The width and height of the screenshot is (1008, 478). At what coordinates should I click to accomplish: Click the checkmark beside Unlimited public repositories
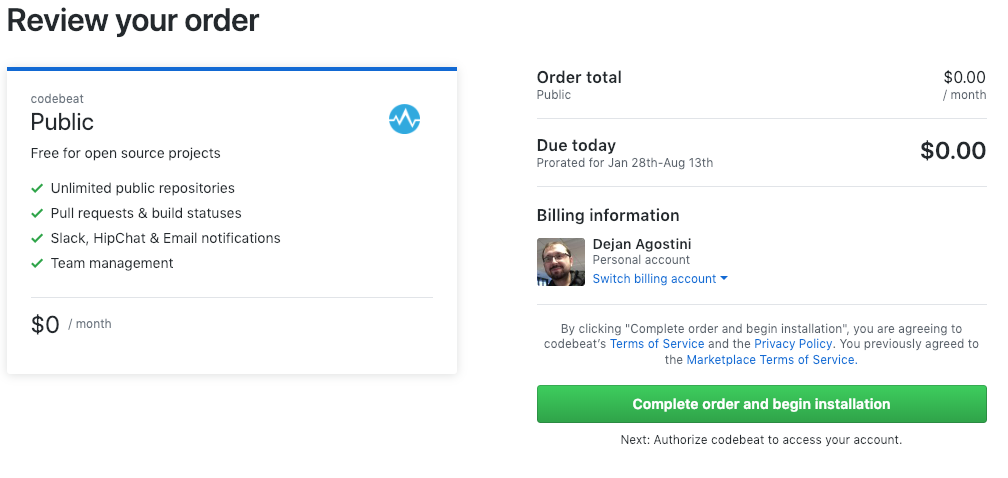pyautogui.click(x=37, y=188)
